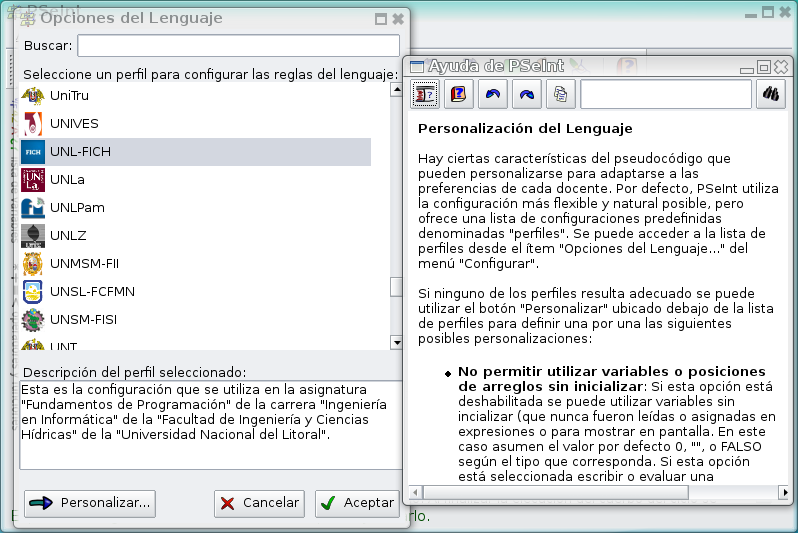Close the Opciones del Lenguaje dialog
This screenshot has height=533, width=798.
tap(398, 19)
